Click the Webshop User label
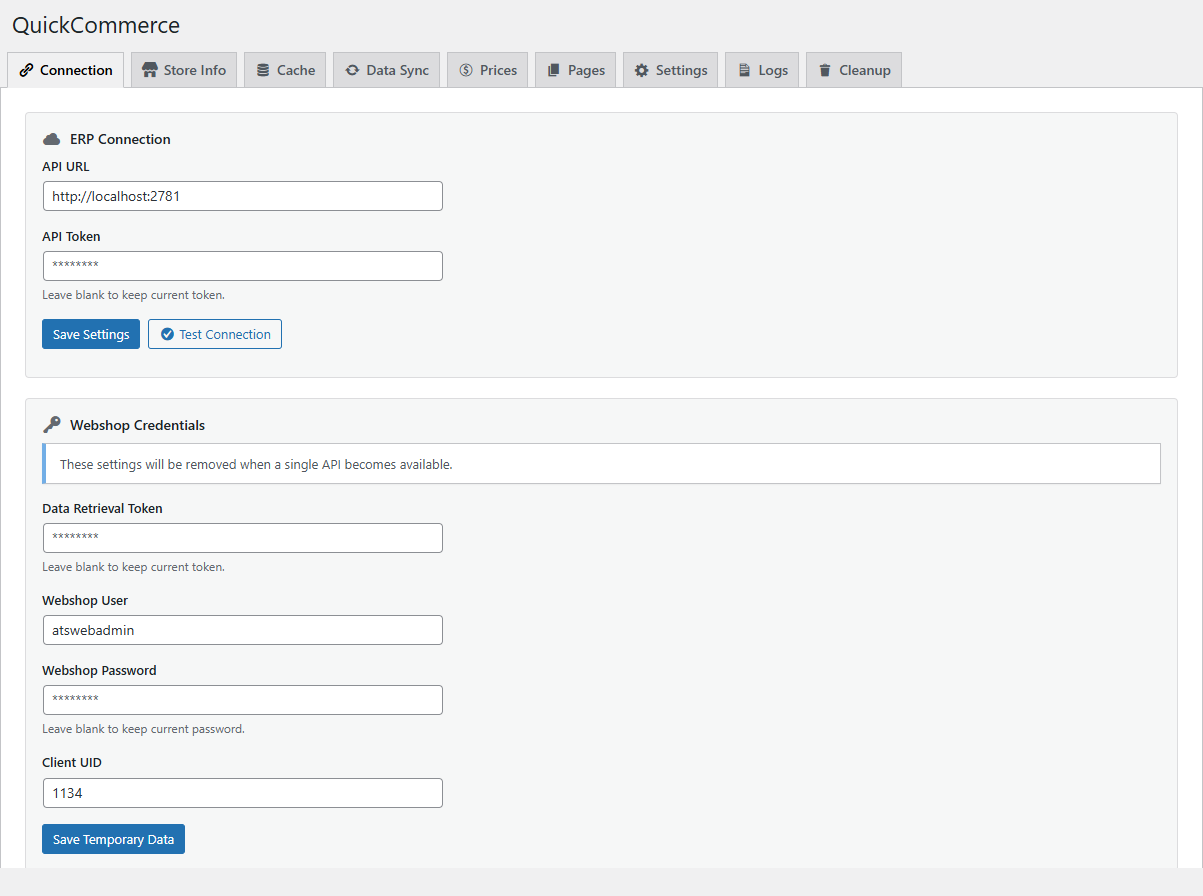The height and width of the screenshot is (896, 1203). (85, 601)
